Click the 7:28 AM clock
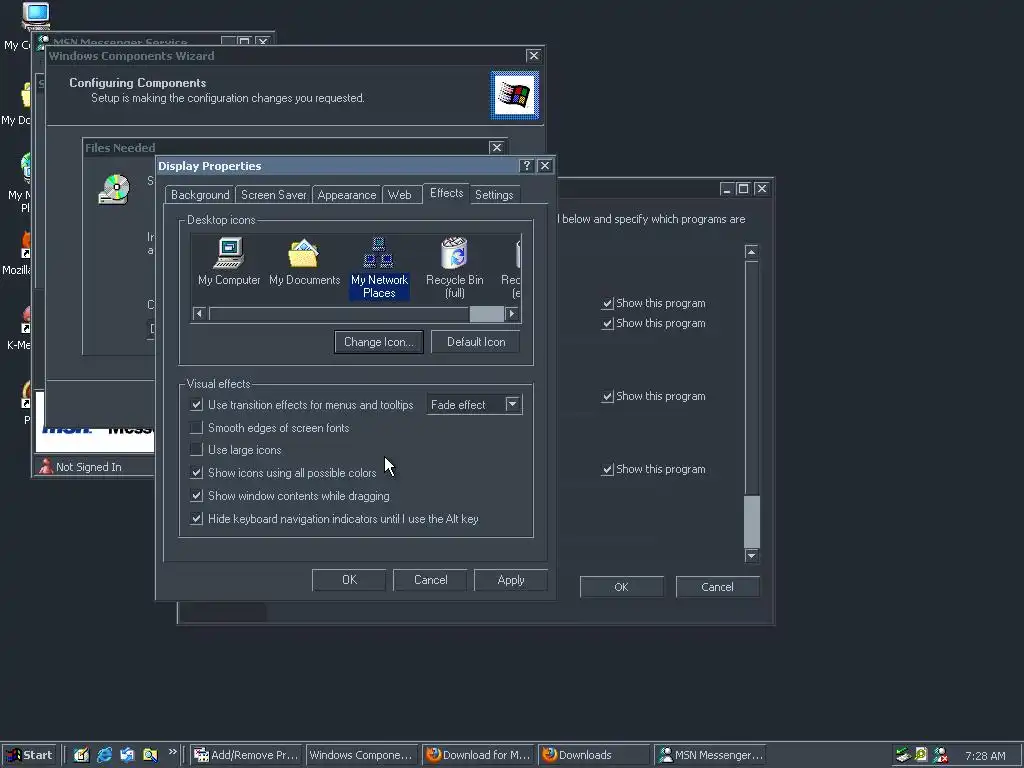 click(x=985, y=756)
